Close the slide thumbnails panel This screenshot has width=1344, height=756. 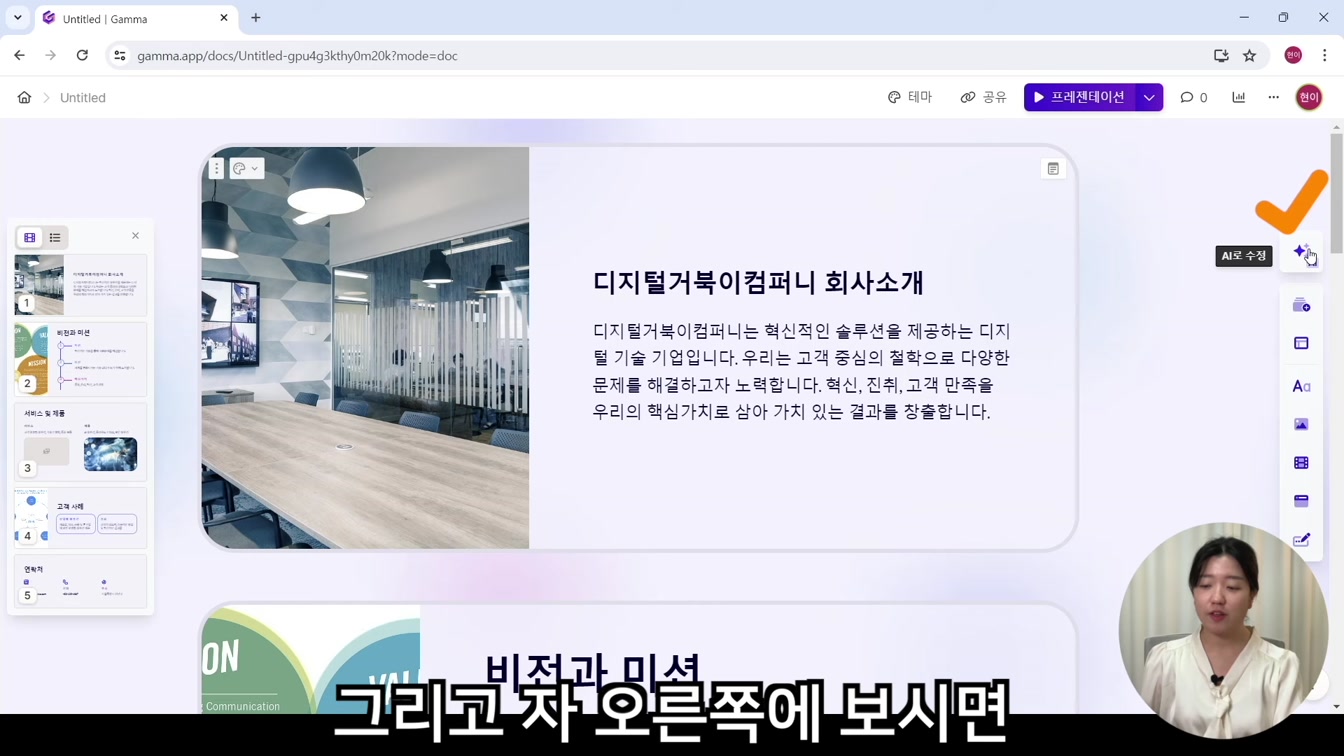point(135,236)
